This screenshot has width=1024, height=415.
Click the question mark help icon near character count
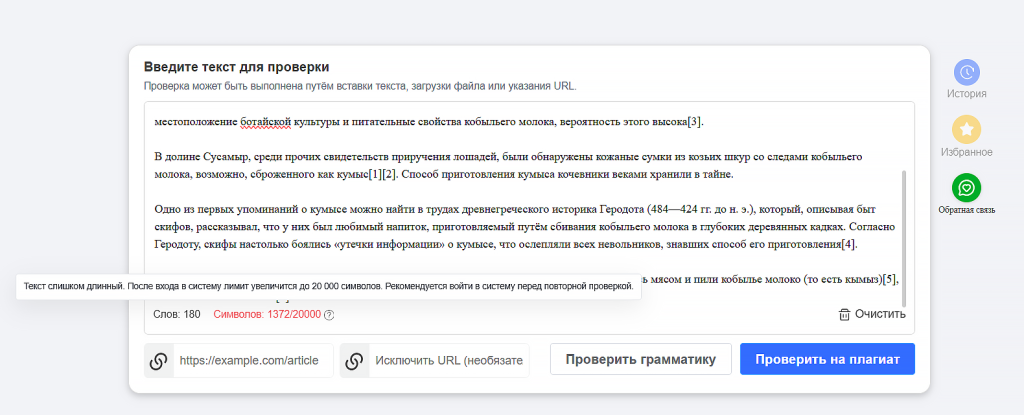[329, 315]
